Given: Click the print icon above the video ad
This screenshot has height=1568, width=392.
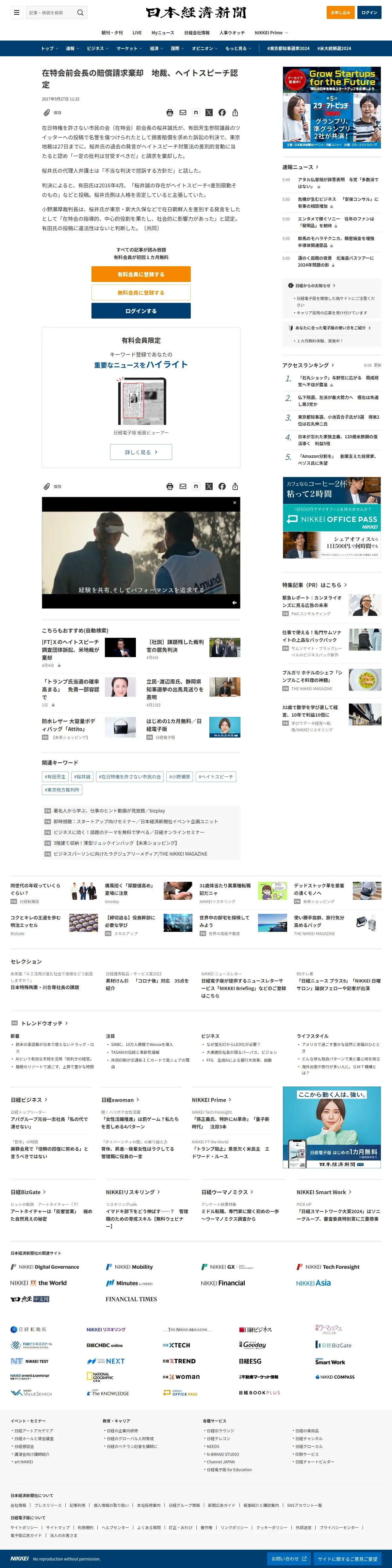Looking at the screenshot, I should pyautogui.click(x=170, y=486).
